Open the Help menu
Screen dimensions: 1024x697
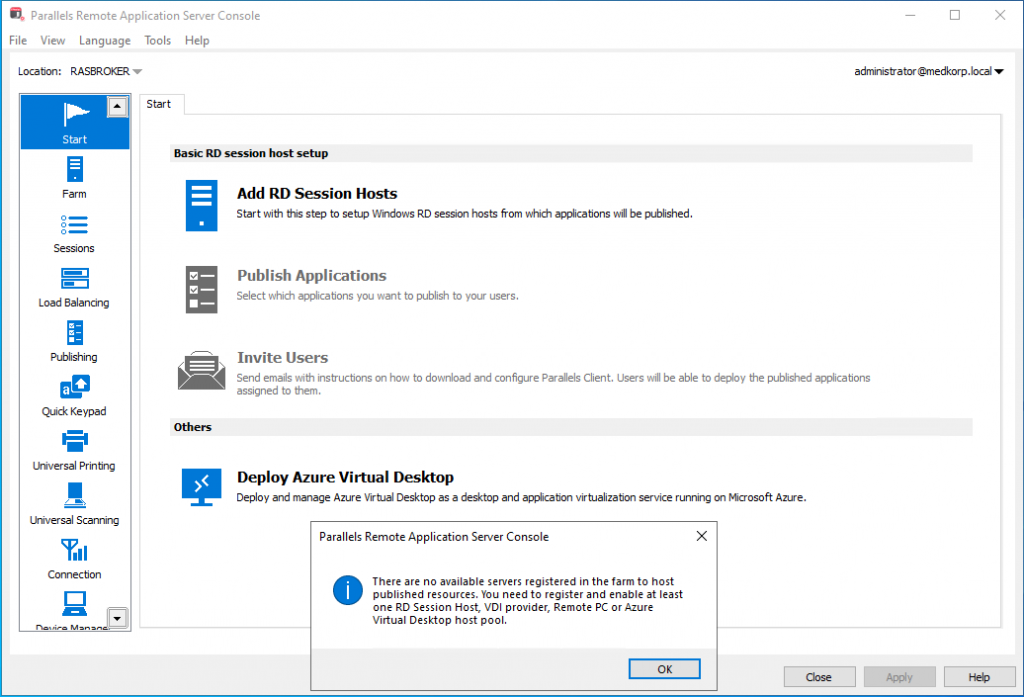pos(197,41)
